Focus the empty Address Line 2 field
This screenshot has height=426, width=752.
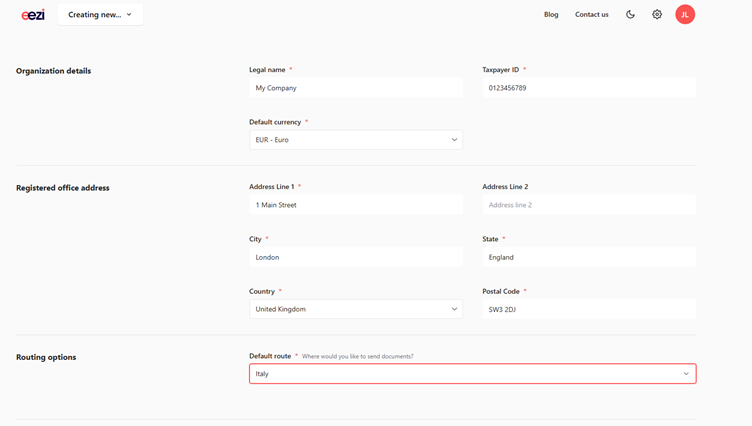point(589,205)
